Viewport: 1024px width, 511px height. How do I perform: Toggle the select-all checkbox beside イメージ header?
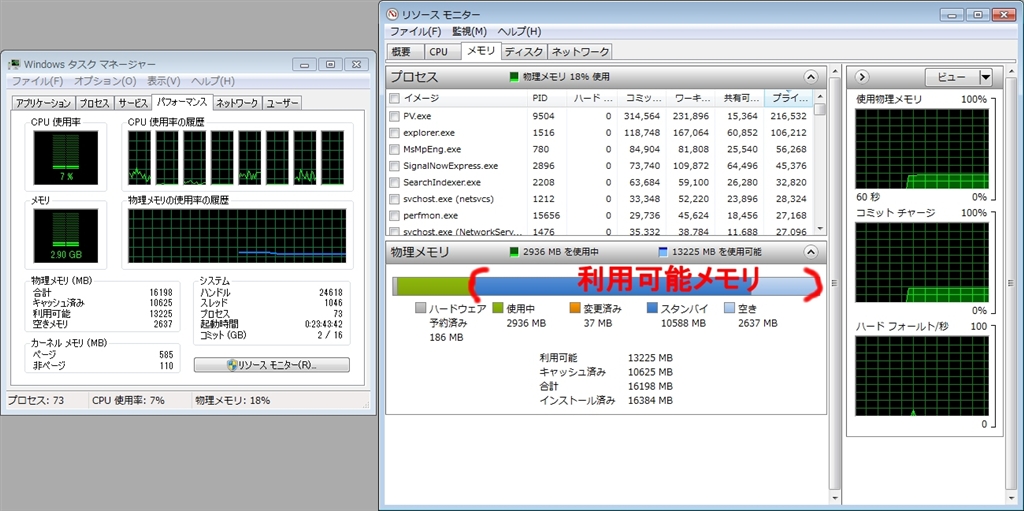coord(394,98)
